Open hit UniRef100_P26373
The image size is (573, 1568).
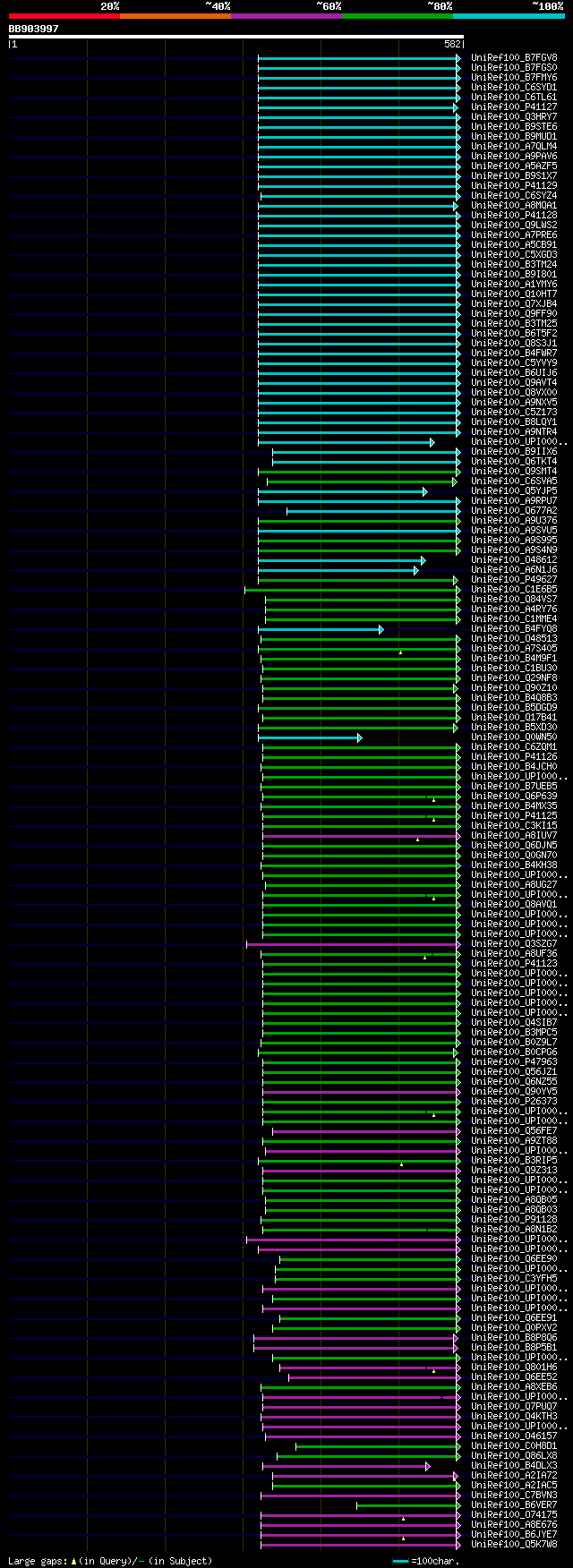click(514, 1102)
